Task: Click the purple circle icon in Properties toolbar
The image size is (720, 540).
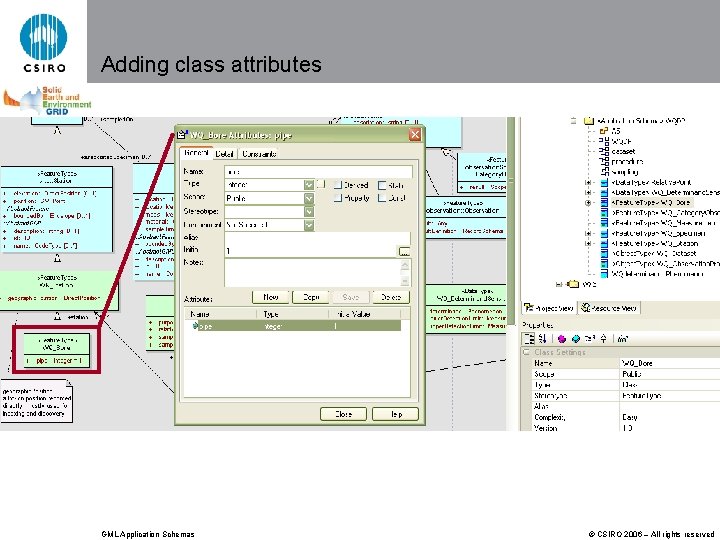Action: click(x=561, y=339)
